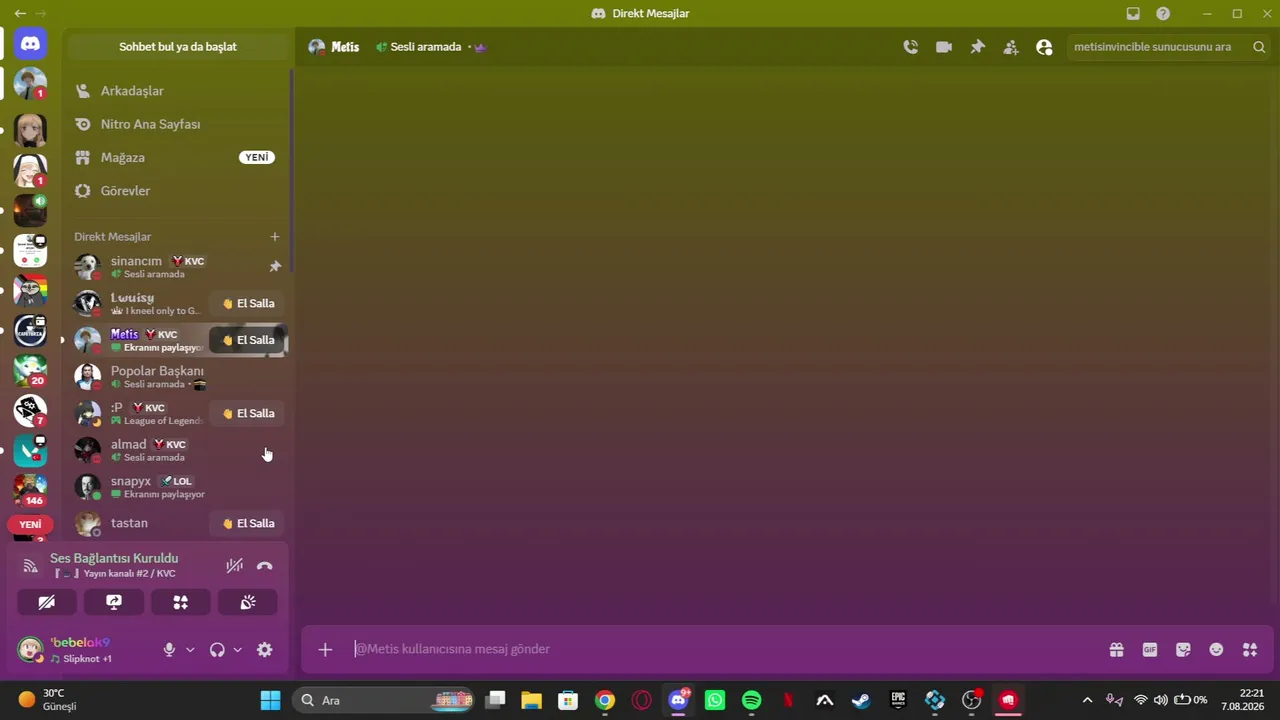Open the sticker picker
This screenshot has height=720, width=1280.
click(x=1183, y=650)
